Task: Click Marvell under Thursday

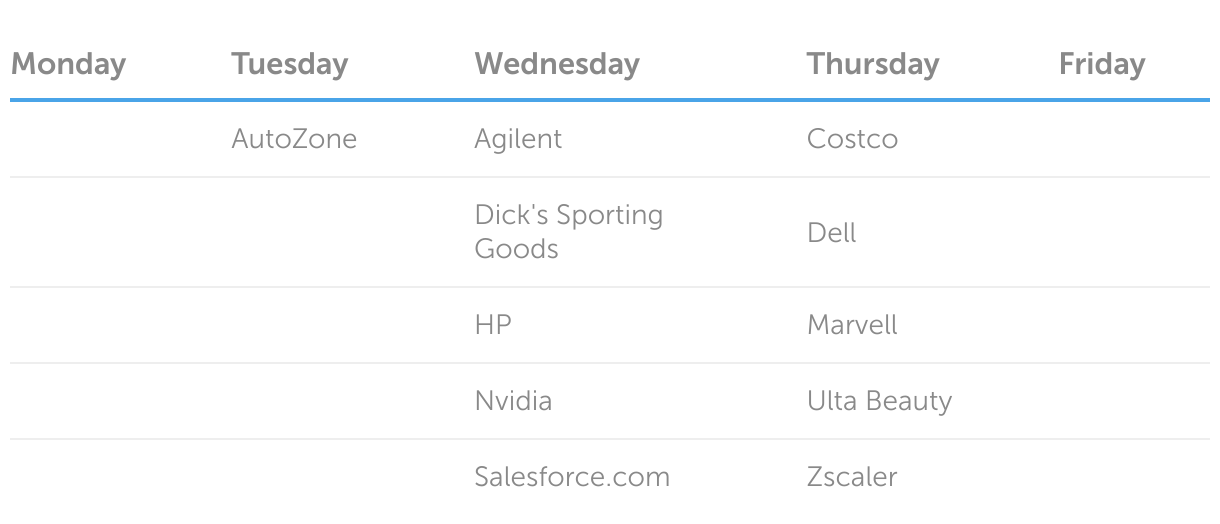Action: click(852, 325)
